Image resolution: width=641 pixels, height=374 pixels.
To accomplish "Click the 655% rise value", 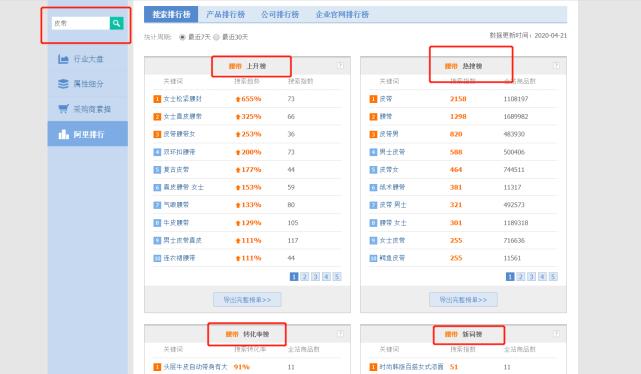I will pyautogui.click(x=249, y=99).
